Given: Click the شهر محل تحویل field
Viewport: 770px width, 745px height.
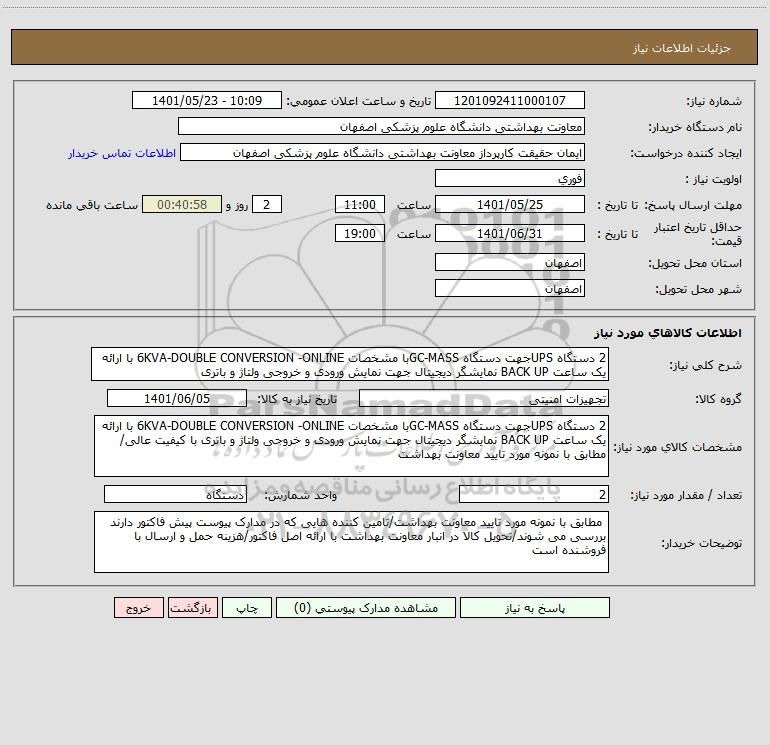Looking at the screenshot, I should point(510,288).
